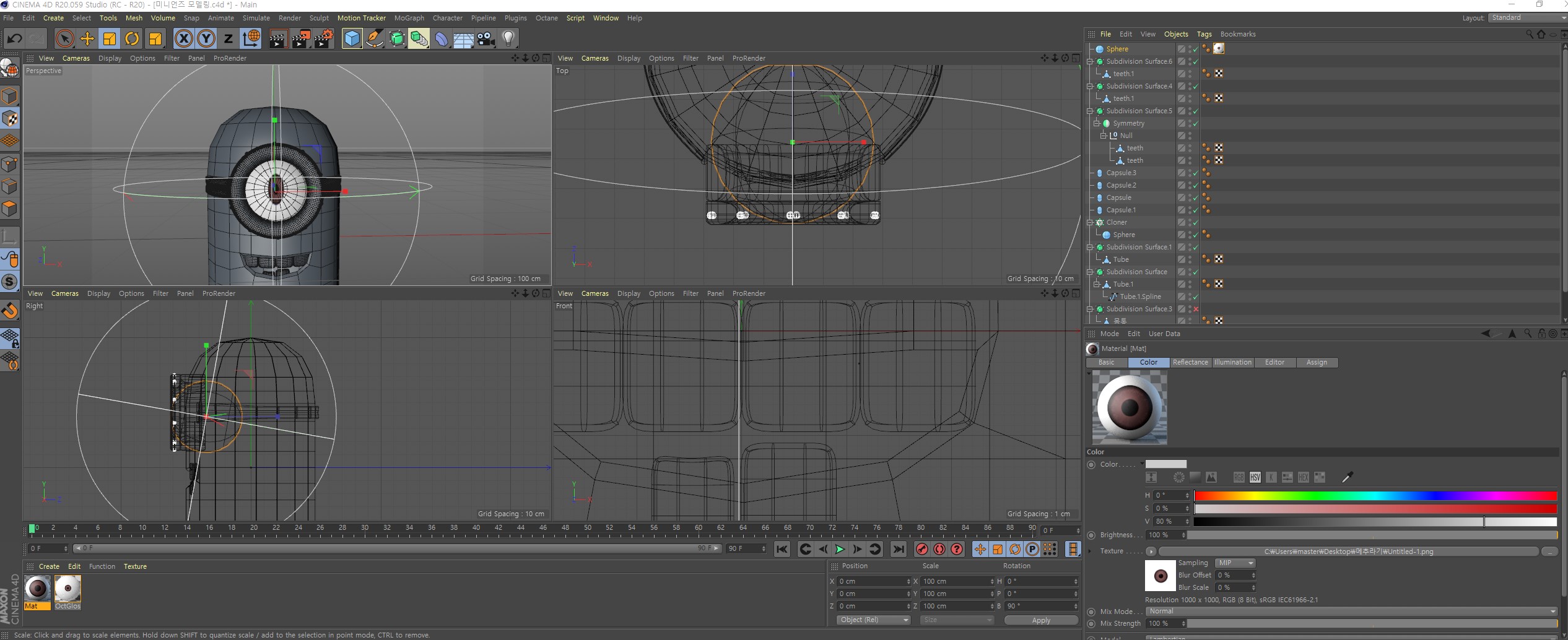Collapse the Tube.1 tree node
Screen dimensions: 1568x640
coord(1096,284)
